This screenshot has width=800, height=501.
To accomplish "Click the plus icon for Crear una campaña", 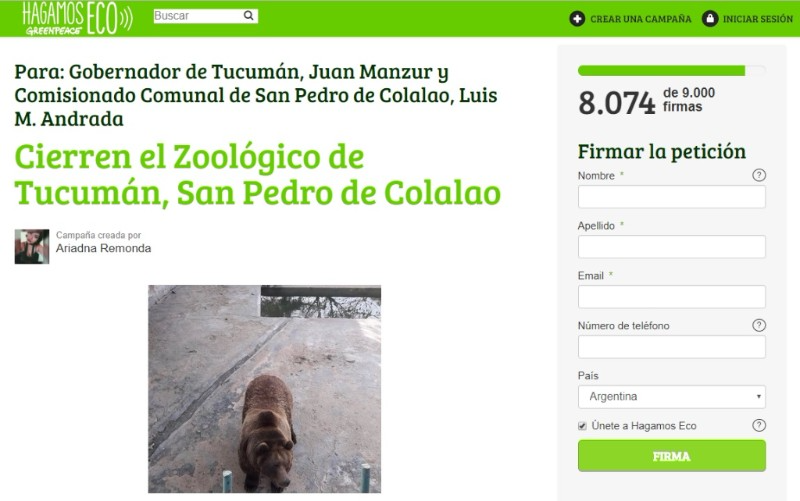I will (x=577, y=19).
